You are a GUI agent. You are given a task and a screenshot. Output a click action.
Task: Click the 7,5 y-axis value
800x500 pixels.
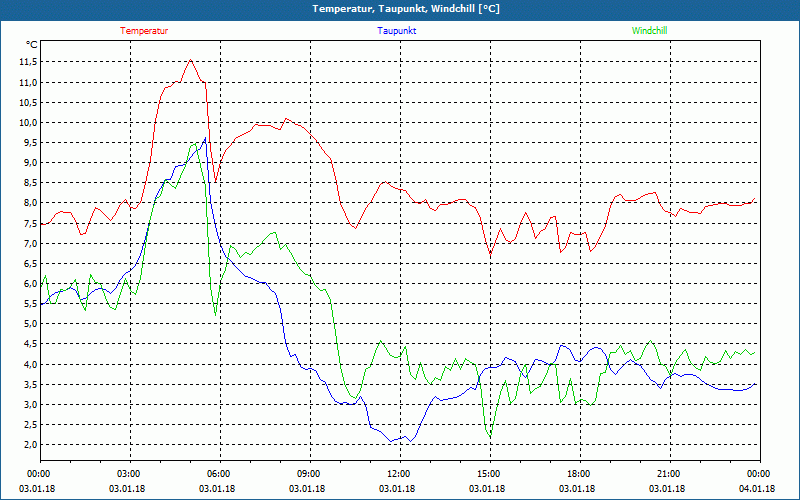pos(30,223)
